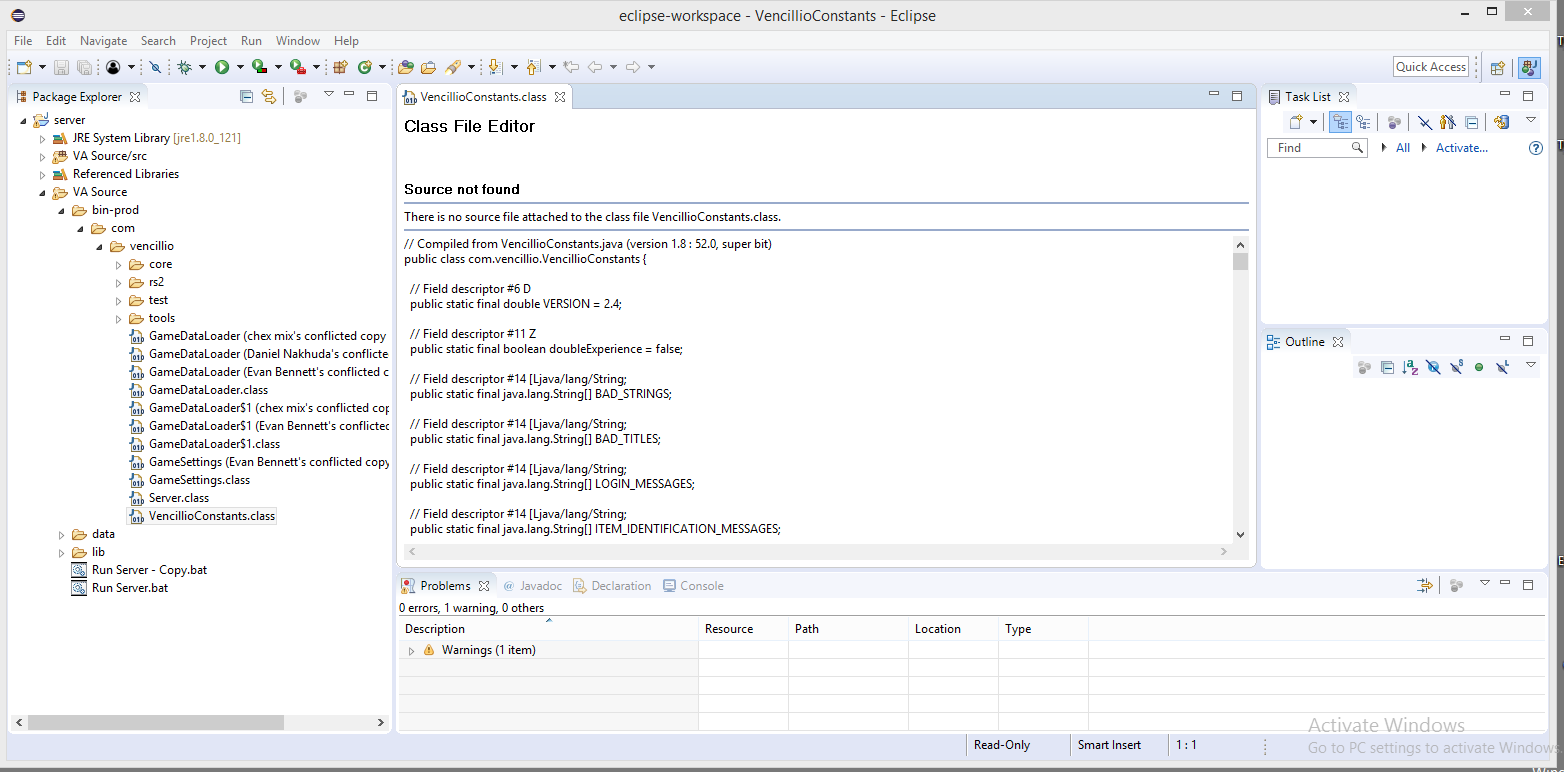Click the External Tools run icon
The height and width of the screenshot is (772, 1564).
tap(297, 67)
